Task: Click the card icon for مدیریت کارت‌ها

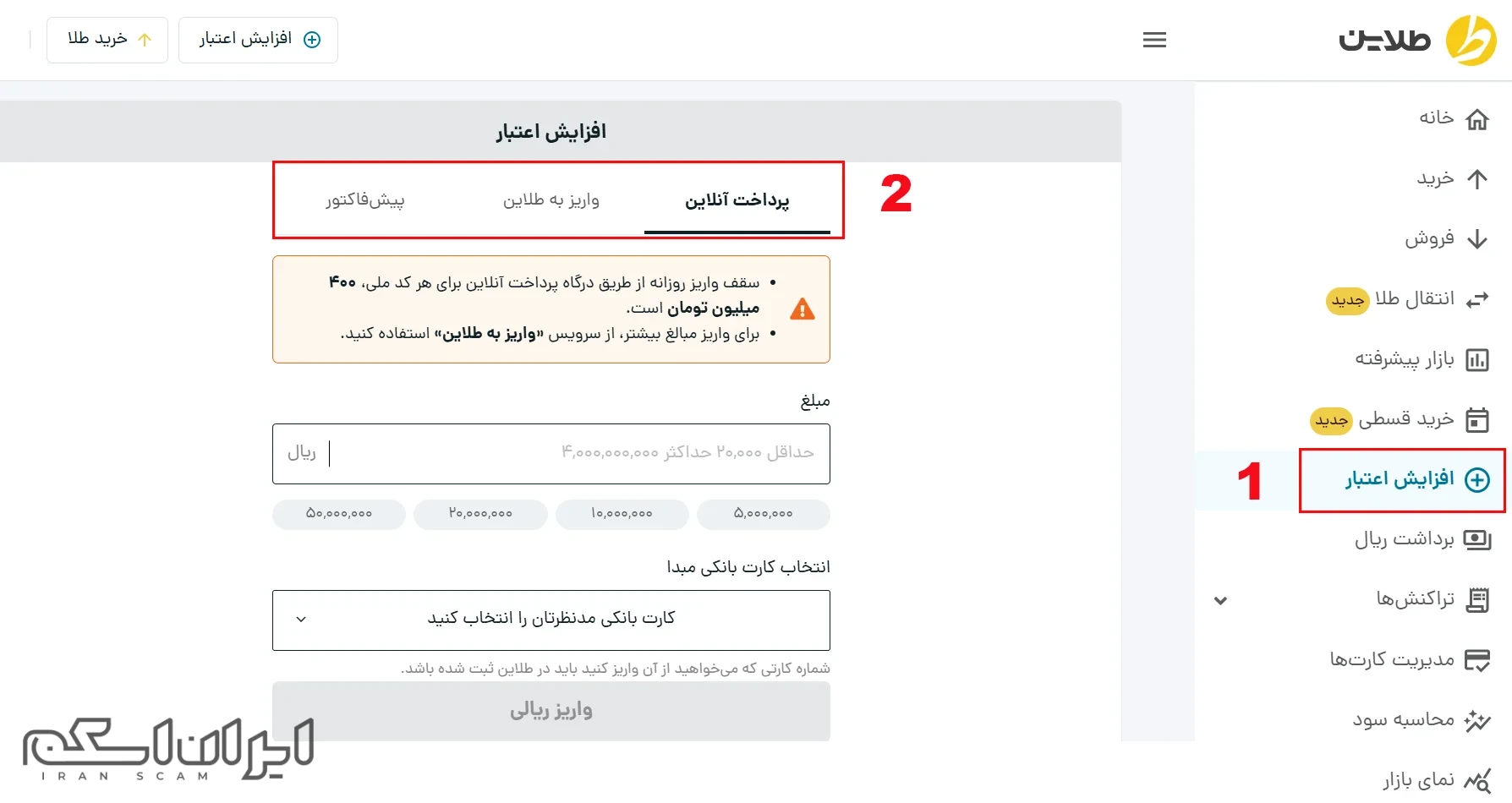Action: 1477,660
